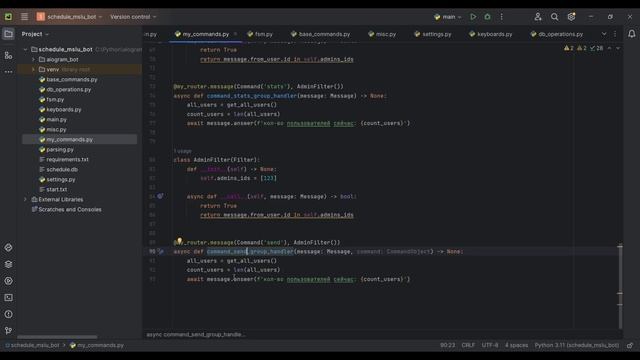The image size is (640, 360).
Task: Click my_commands.py breadcrumb in the navigation bar
Action: coord(97,345)
